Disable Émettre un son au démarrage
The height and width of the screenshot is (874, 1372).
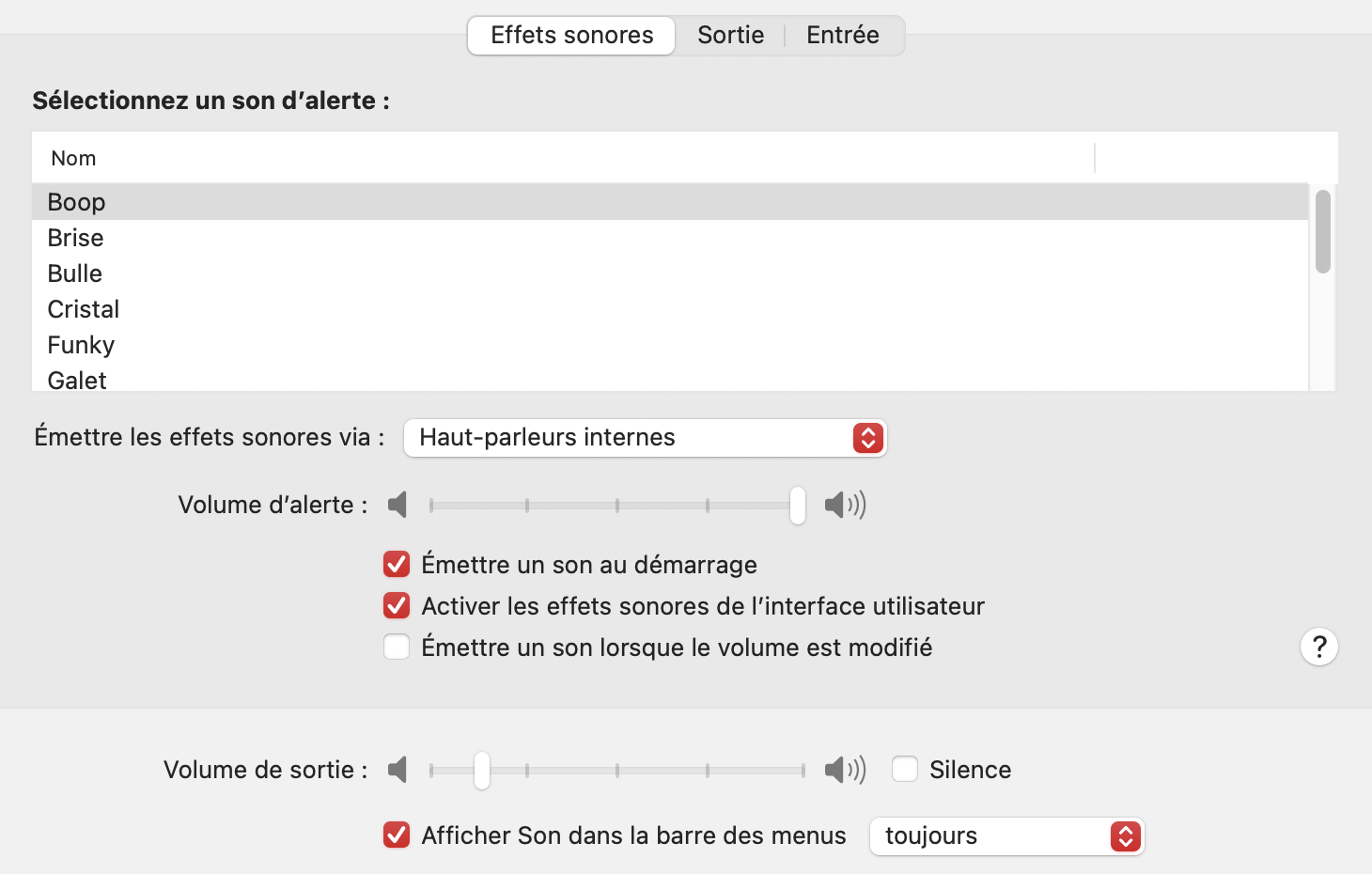point(396,564)
